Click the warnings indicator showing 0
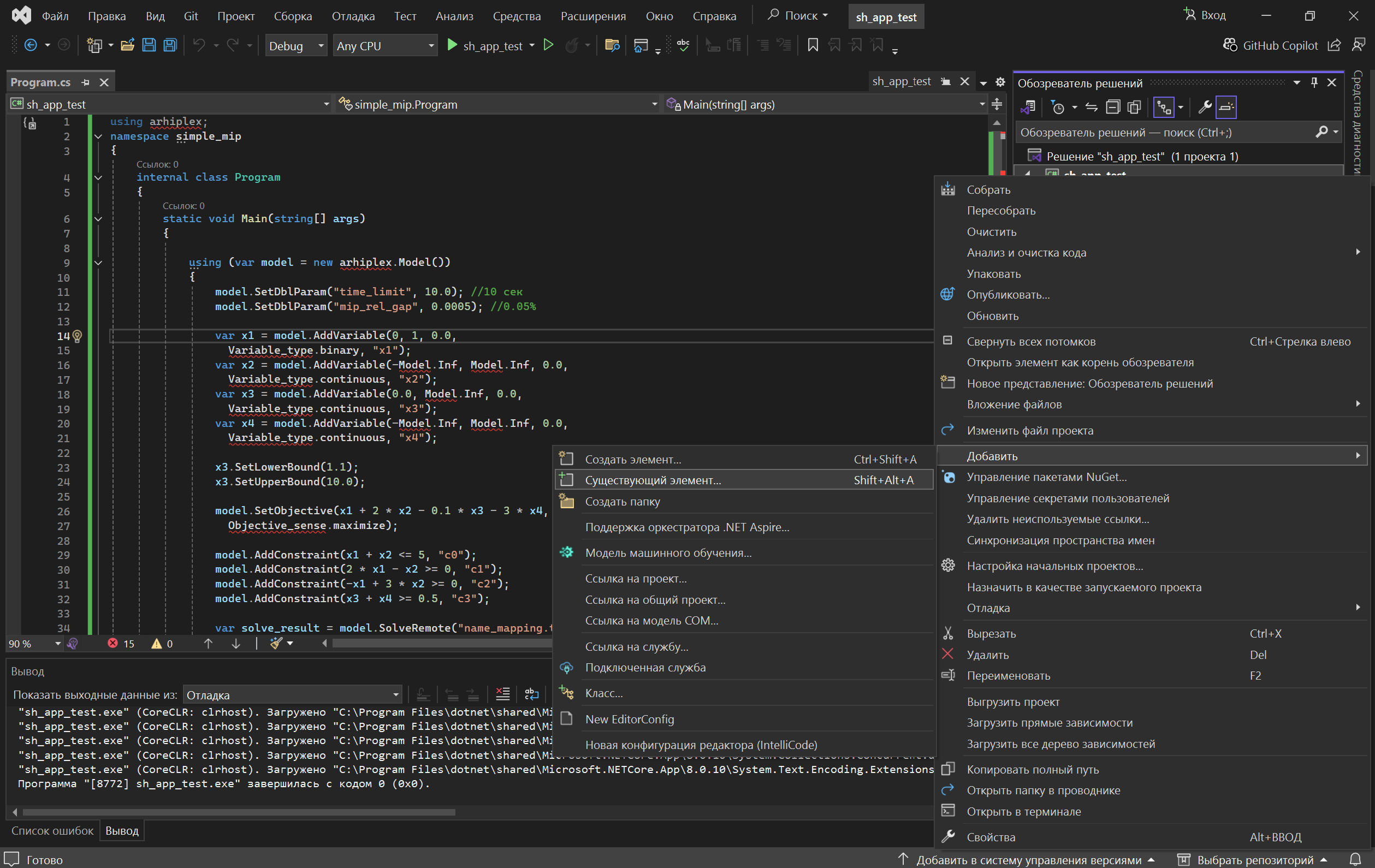 (162, 644)
